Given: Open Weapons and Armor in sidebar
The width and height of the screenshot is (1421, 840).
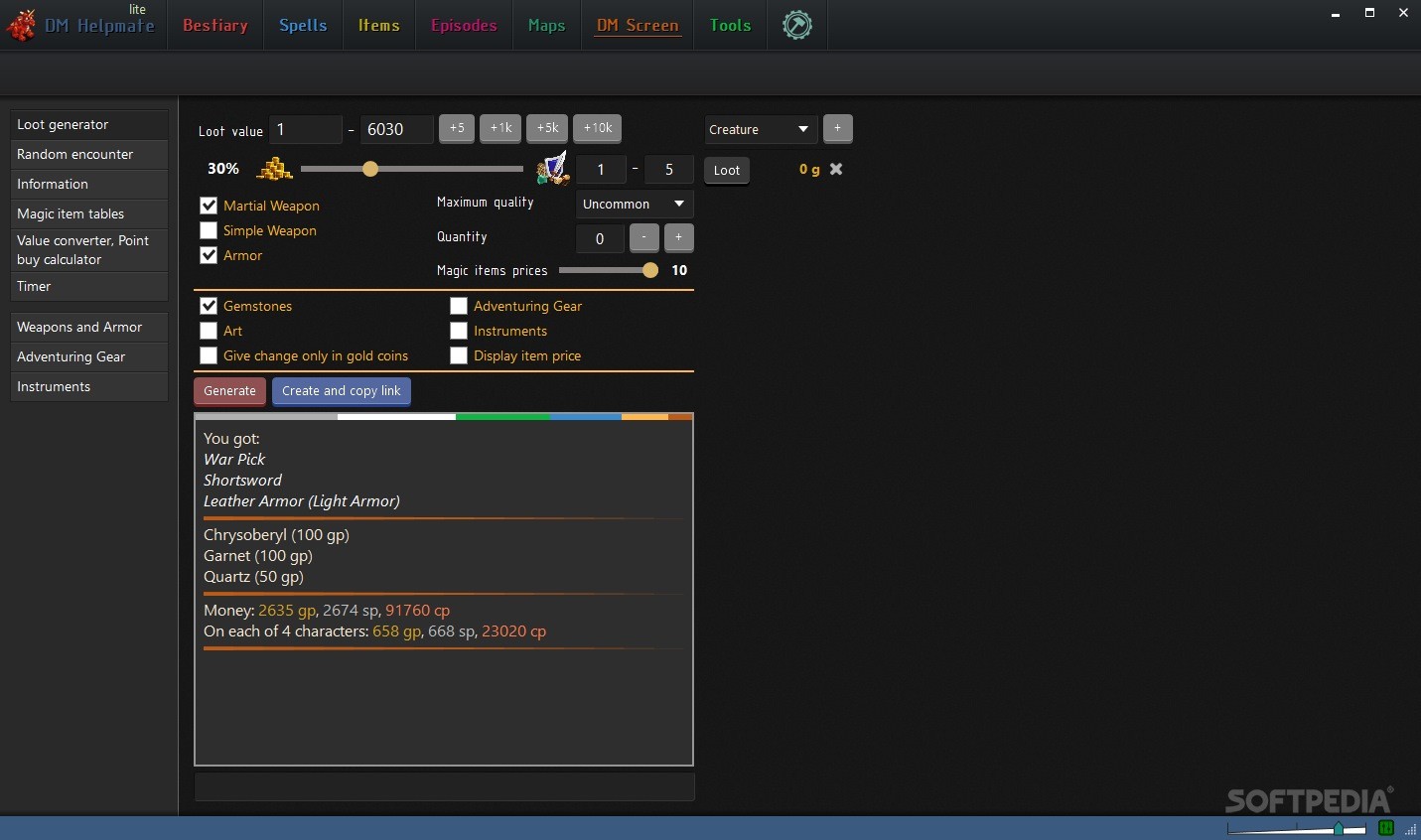Looking at the screenshot, I should [x=88, y=327].
